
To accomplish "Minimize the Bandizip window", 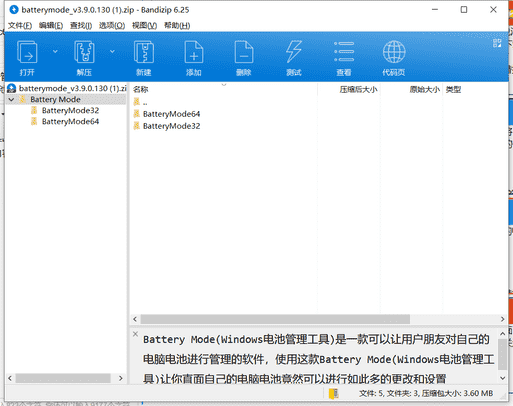I will 435,10.
